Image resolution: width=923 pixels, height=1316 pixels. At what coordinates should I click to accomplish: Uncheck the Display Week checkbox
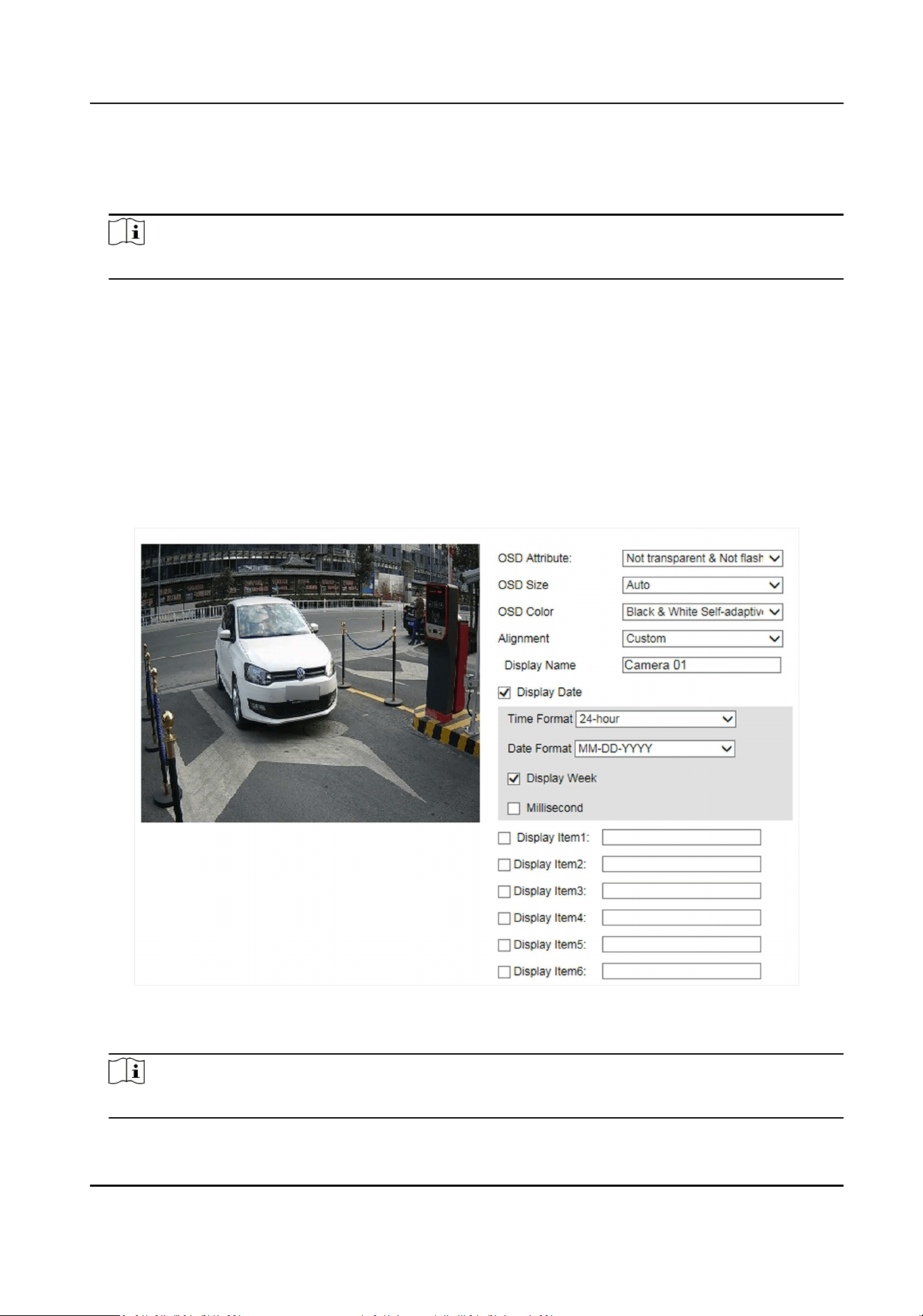coord(514,778)
